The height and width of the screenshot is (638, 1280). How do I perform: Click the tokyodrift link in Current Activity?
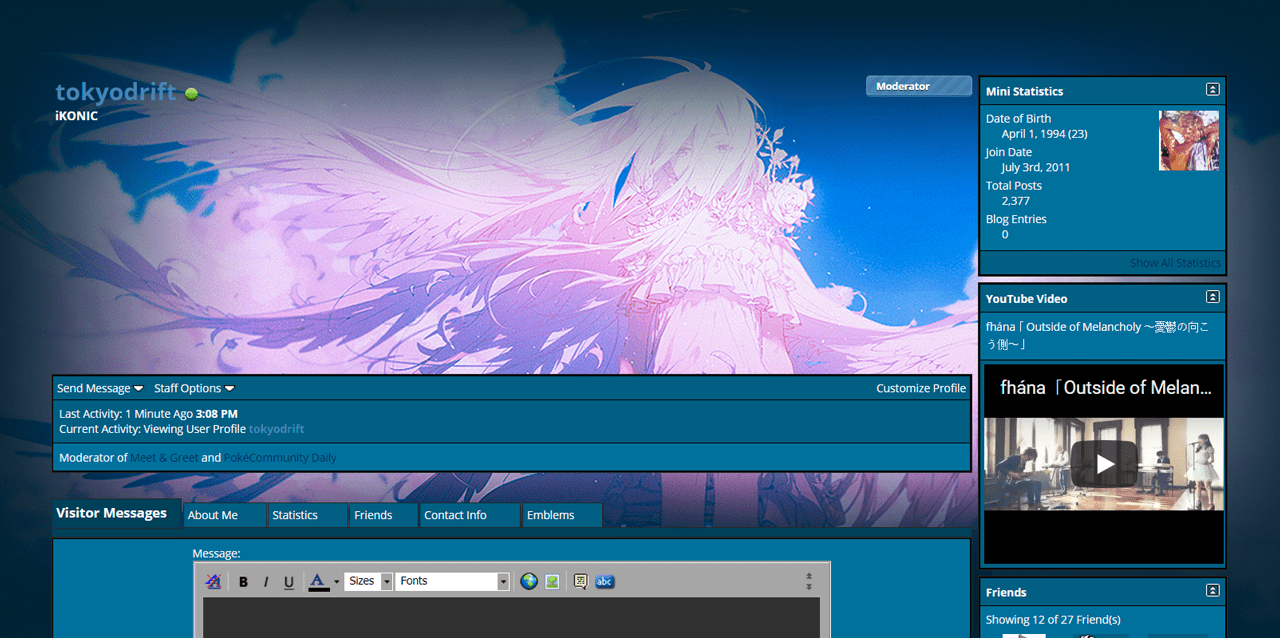click(276, 429)
